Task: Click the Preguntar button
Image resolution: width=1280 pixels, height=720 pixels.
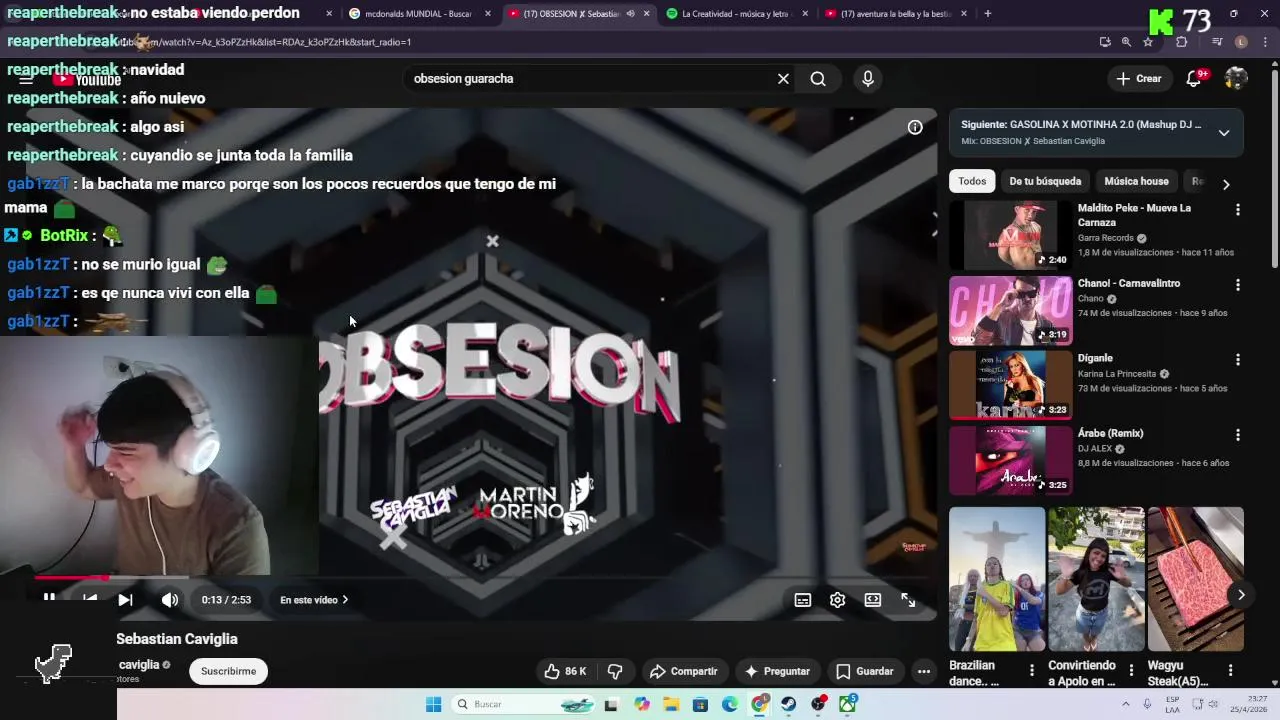Action: [x=777, y=671]
